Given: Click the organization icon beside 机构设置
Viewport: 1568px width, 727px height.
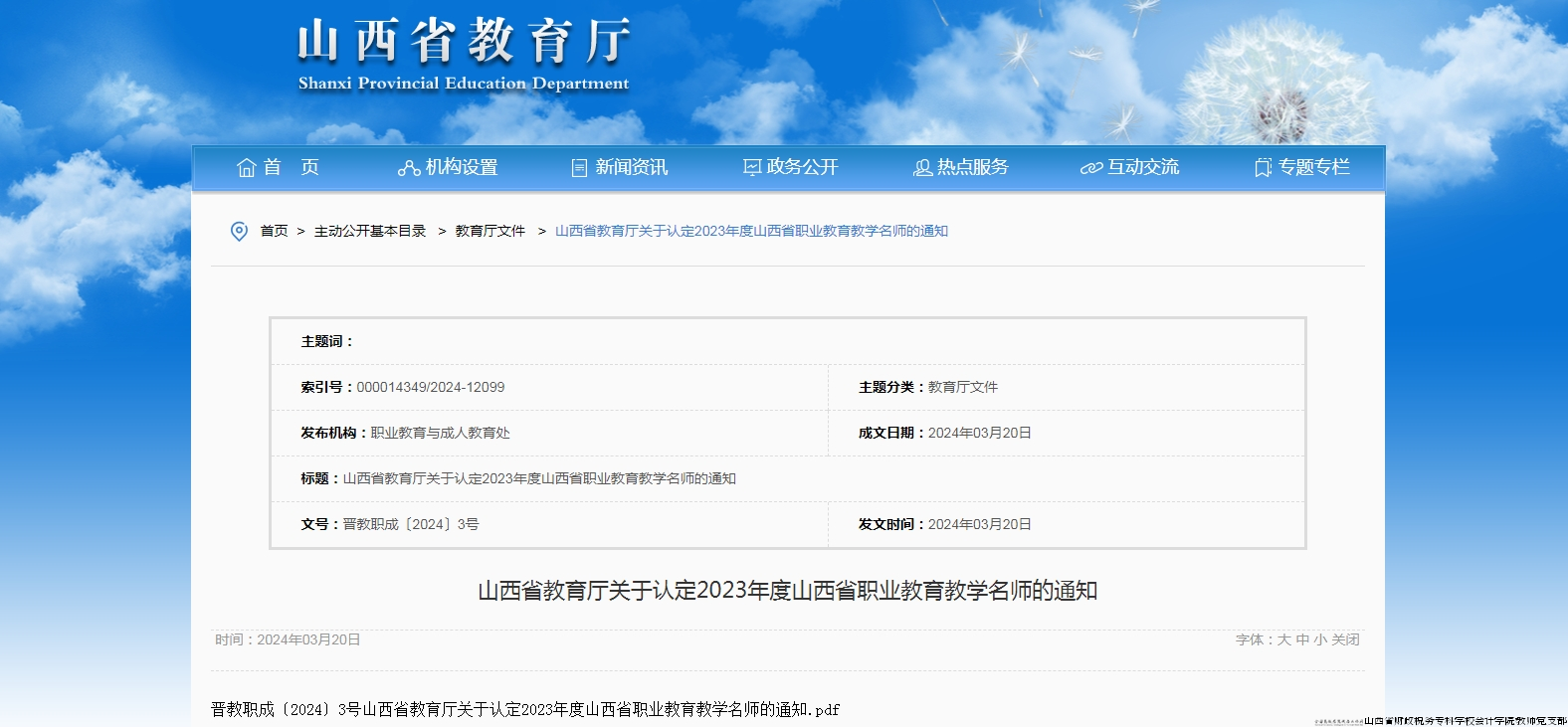Looking at the screenshot, I should pos(408,168).
